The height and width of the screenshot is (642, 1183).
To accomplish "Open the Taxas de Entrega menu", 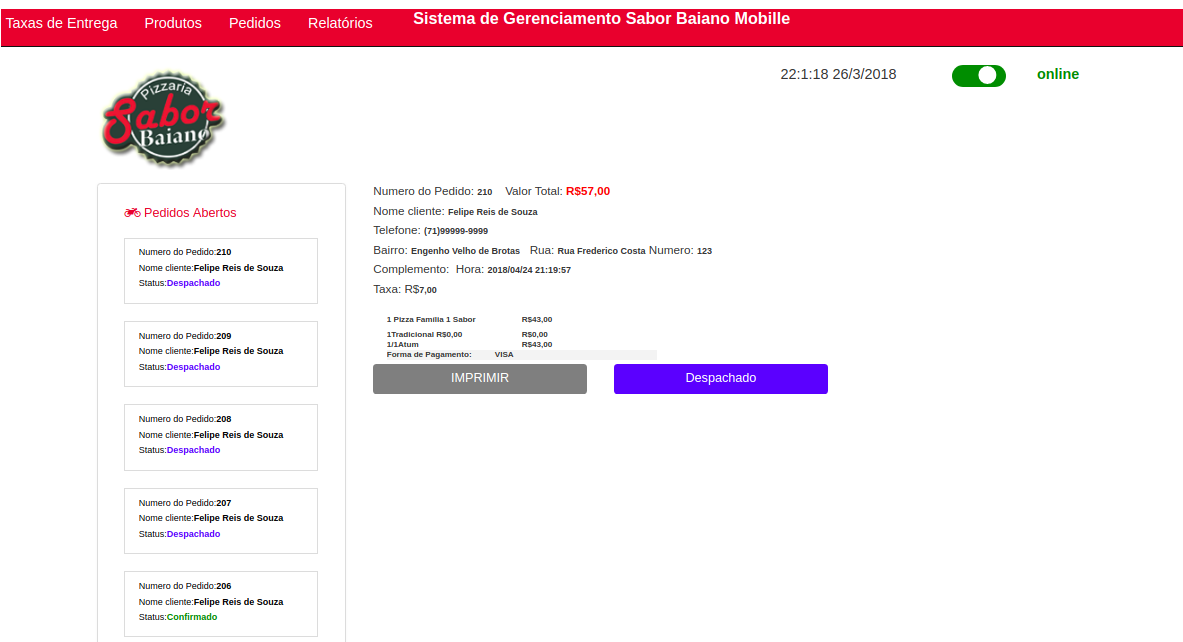I will point(62,23).
